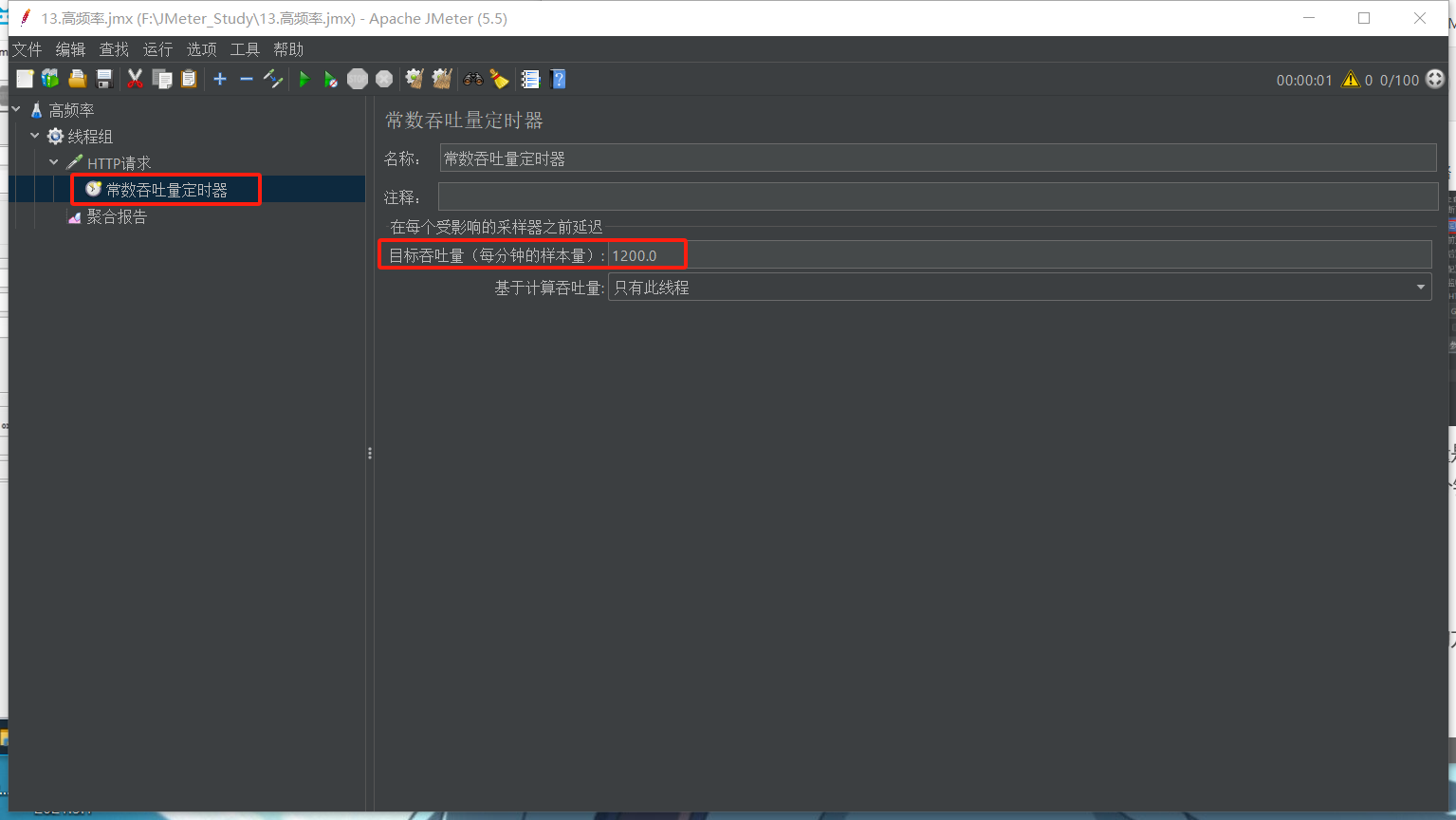Click the thread count 0/100

(1399, 81)
